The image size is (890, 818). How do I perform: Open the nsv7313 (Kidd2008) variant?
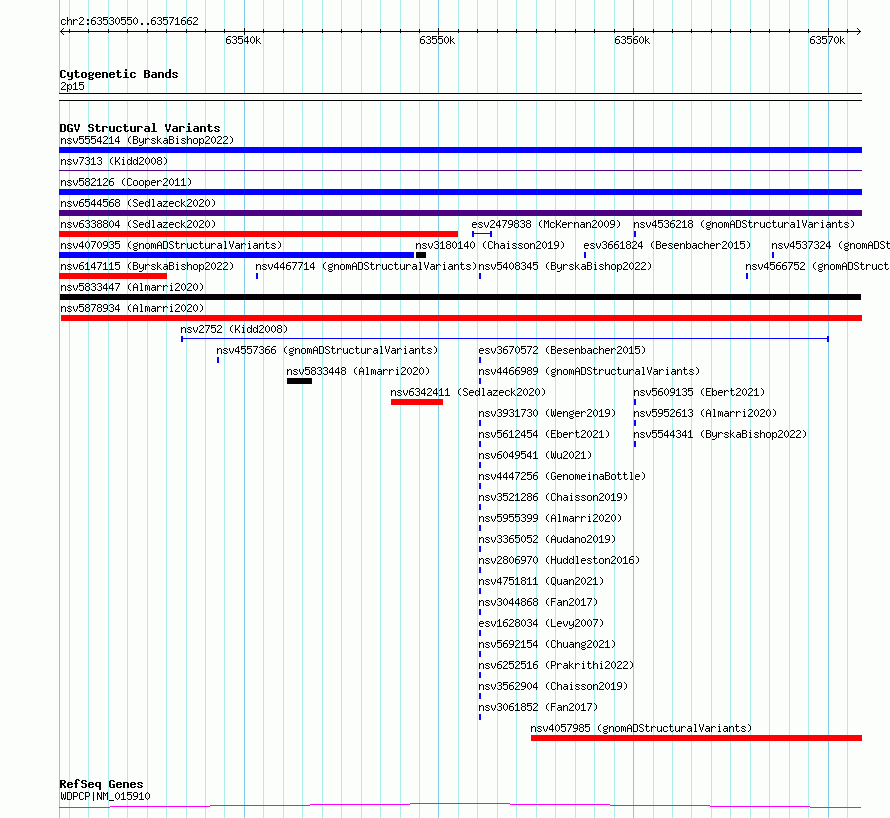114,161
